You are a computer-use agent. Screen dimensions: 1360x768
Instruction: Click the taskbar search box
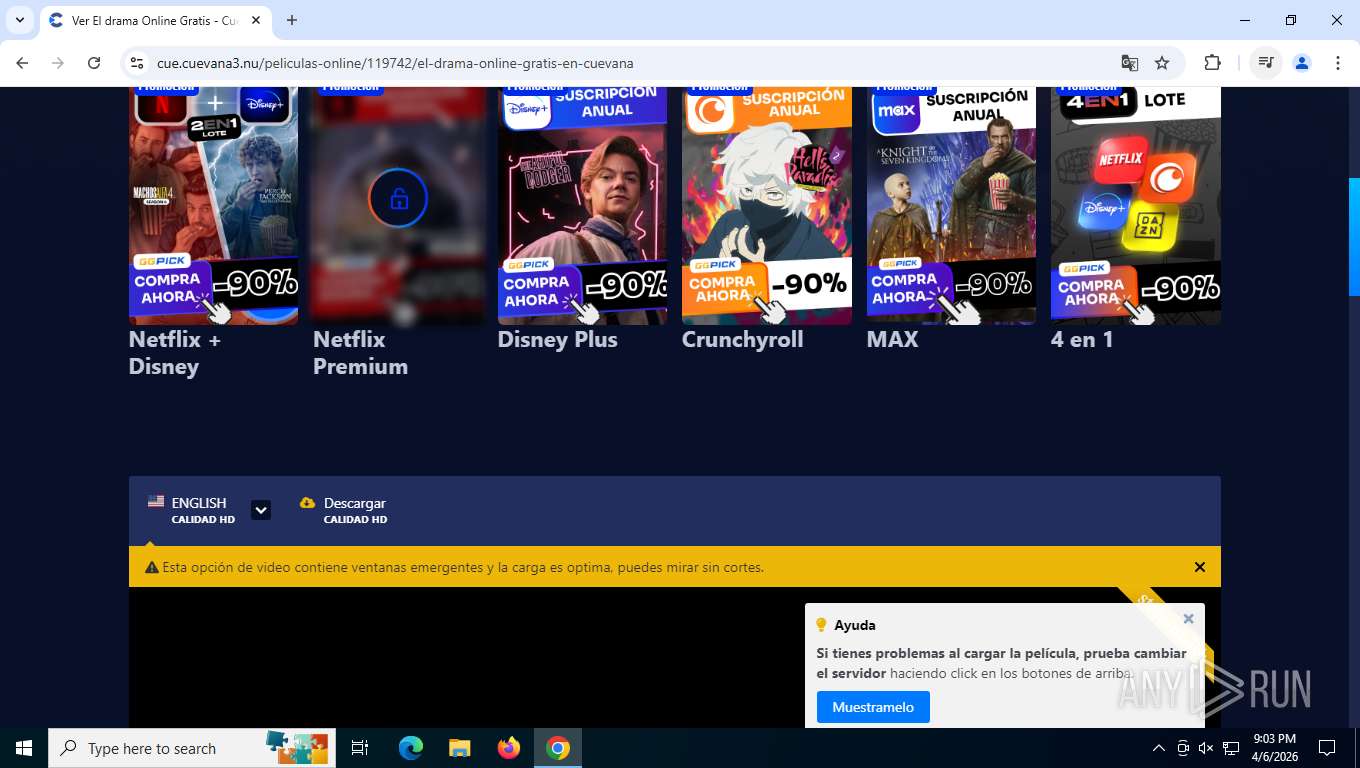pos(192,748)
